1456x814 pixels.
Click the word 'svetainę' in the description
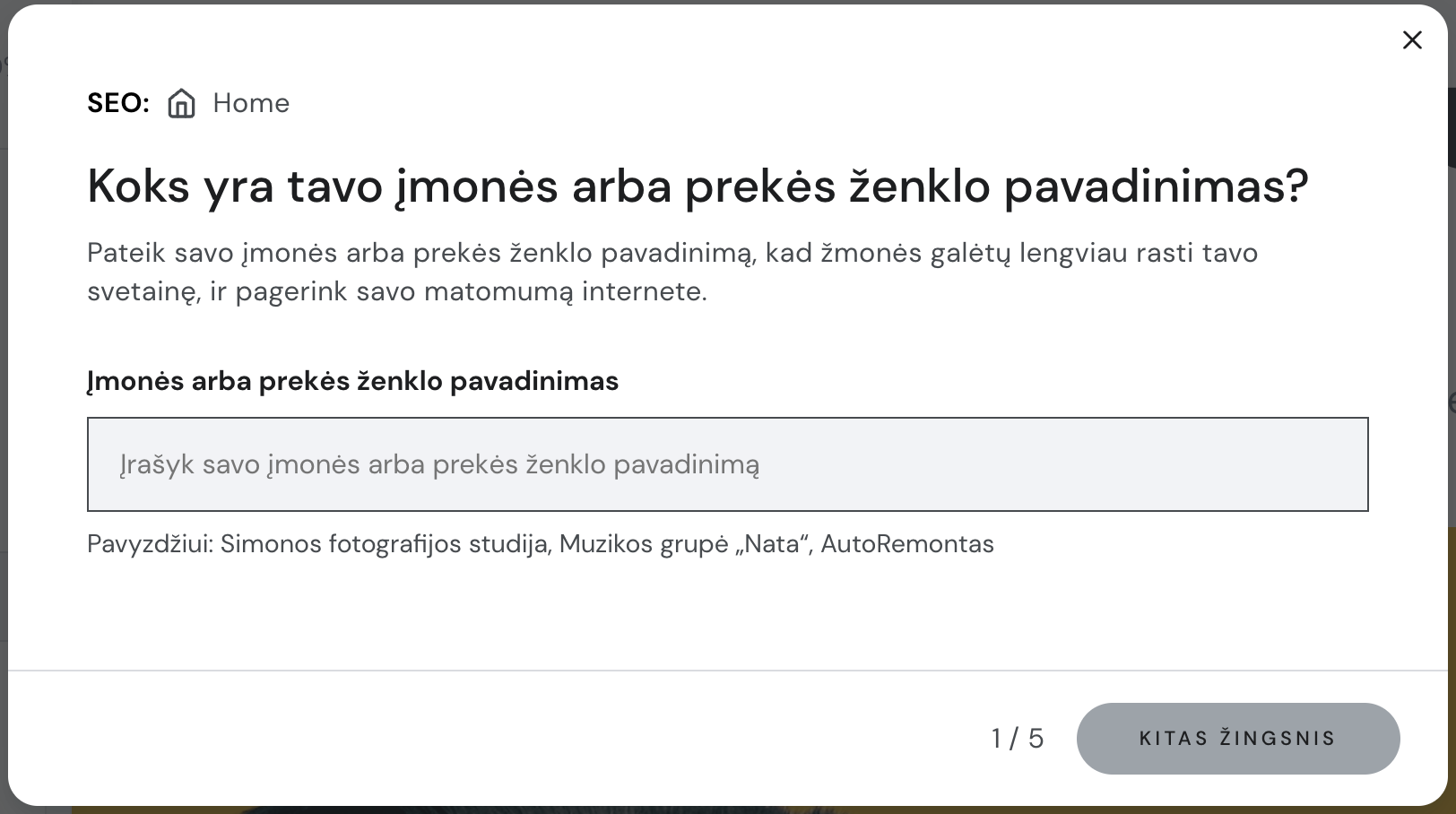point(143,291)
